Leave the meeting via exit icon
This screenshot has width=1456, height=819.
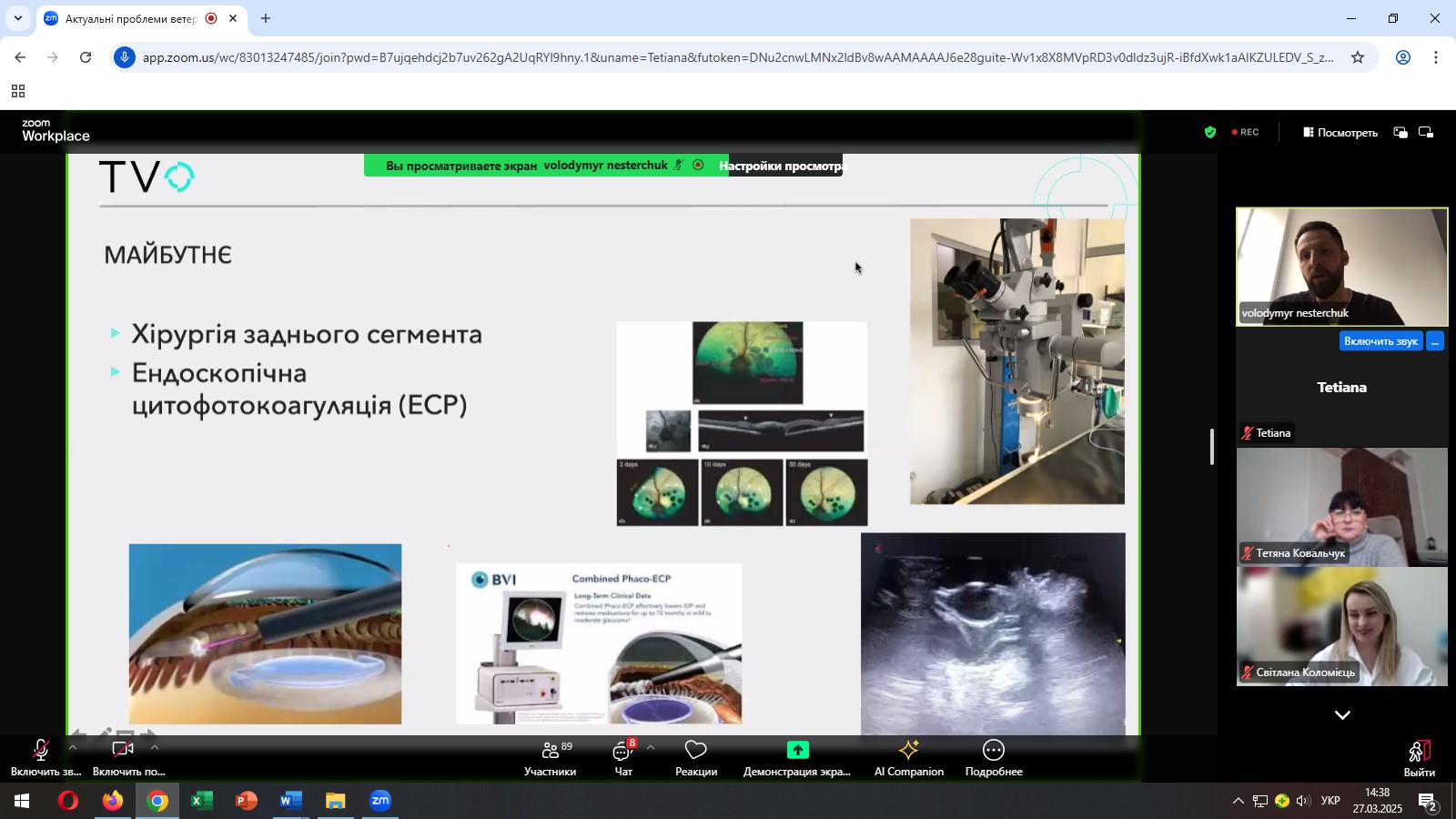point(1419,757)
